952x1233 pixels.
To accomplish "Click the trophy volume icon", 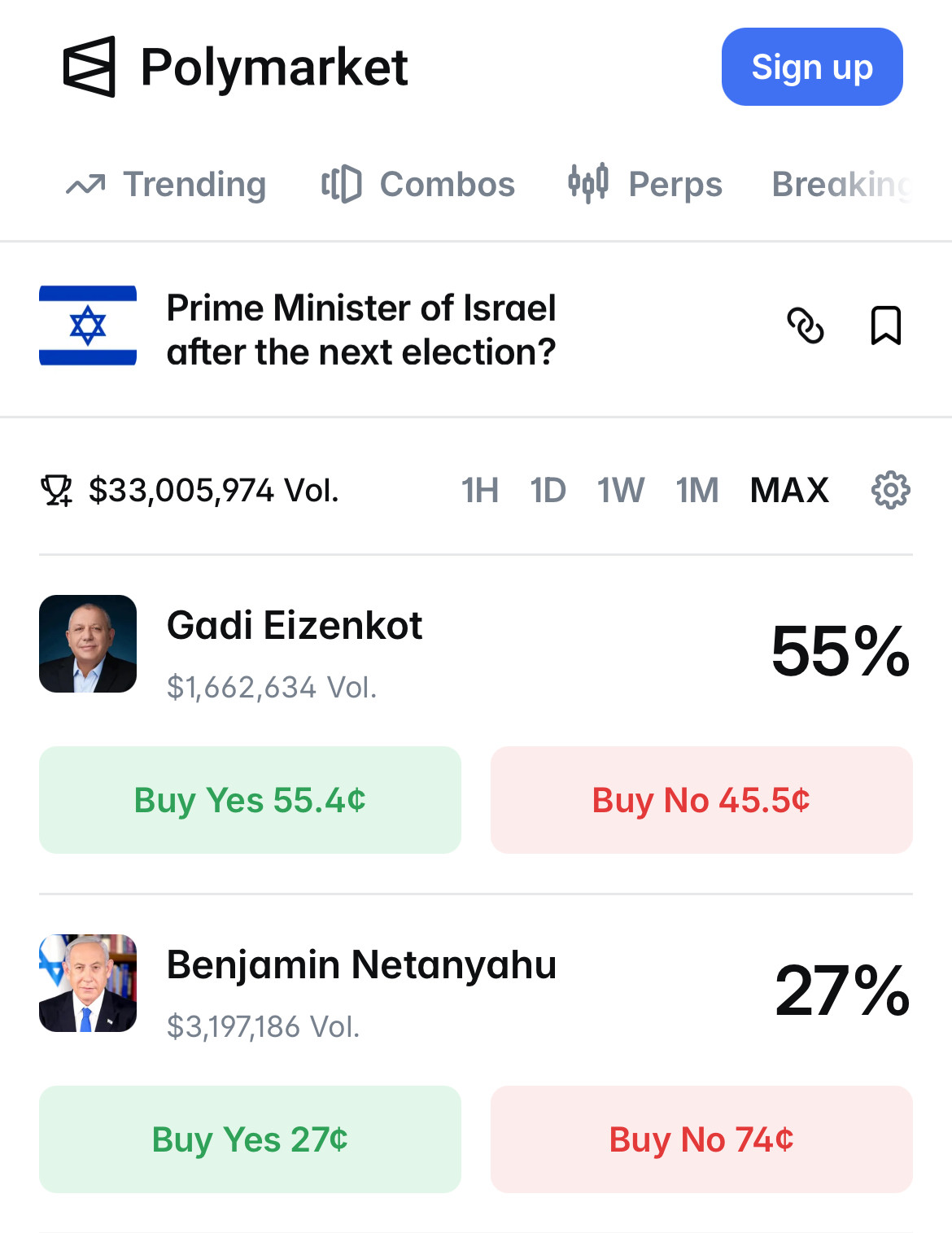I will click(x=57, y=491).
